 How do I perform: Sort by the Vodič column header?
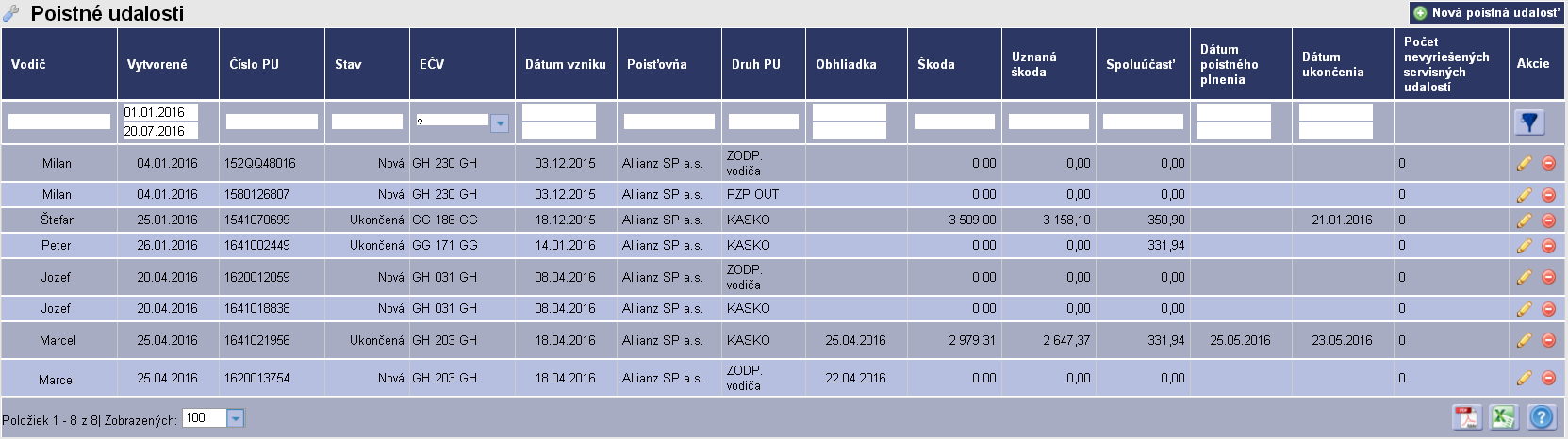pyautogui.click(x=28, y=64)
